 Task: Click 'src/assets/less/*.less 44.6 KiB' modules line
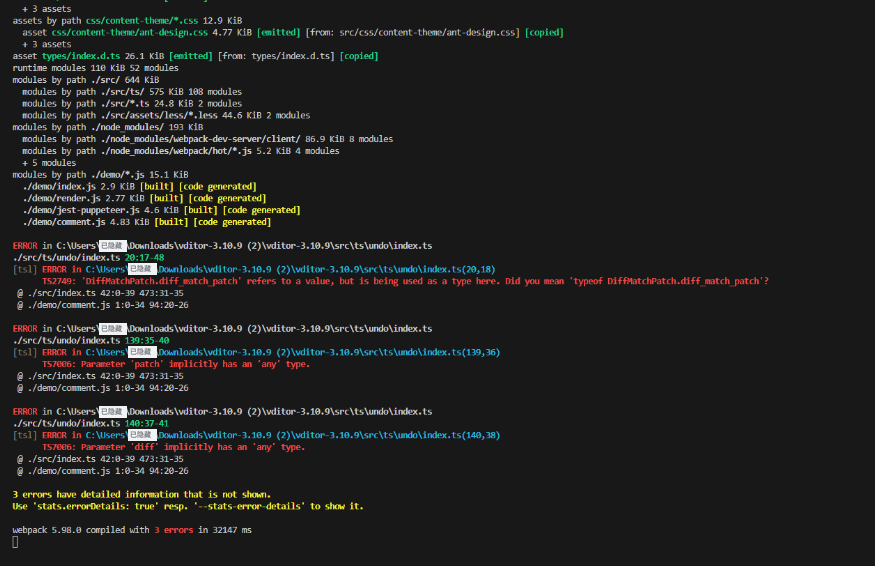(166, 116)
